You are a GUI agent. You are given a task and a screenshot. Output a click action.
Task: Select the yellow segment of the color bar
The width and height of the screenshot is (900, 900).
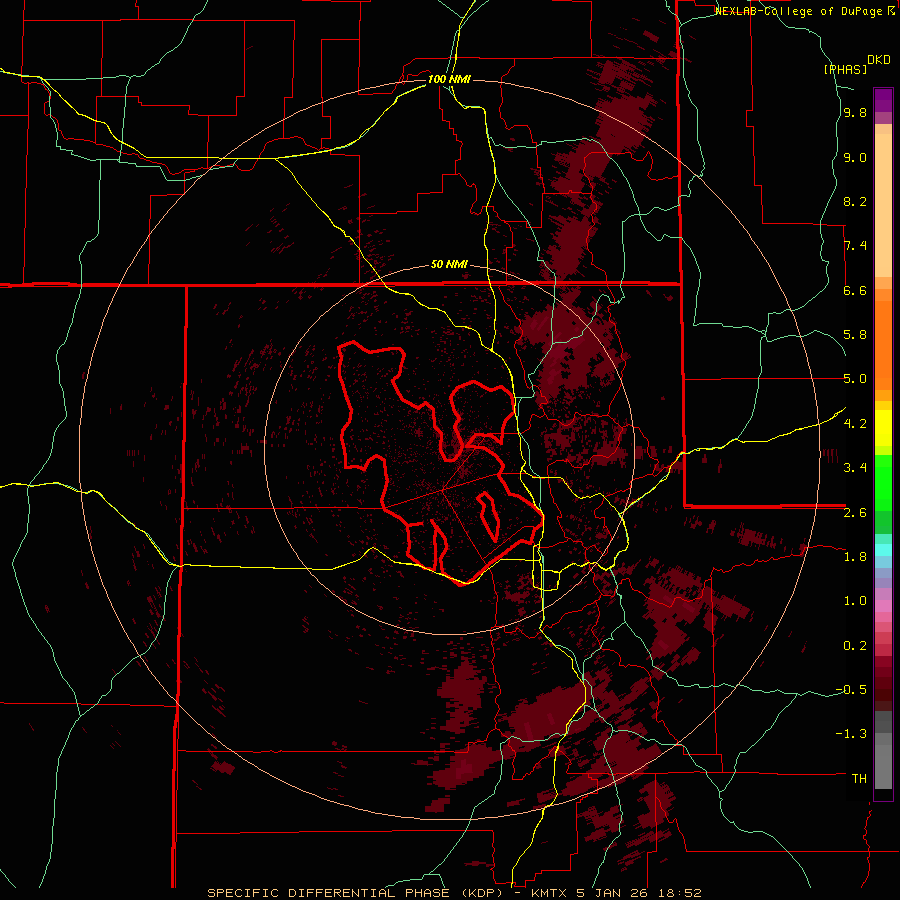pos(883,428)
